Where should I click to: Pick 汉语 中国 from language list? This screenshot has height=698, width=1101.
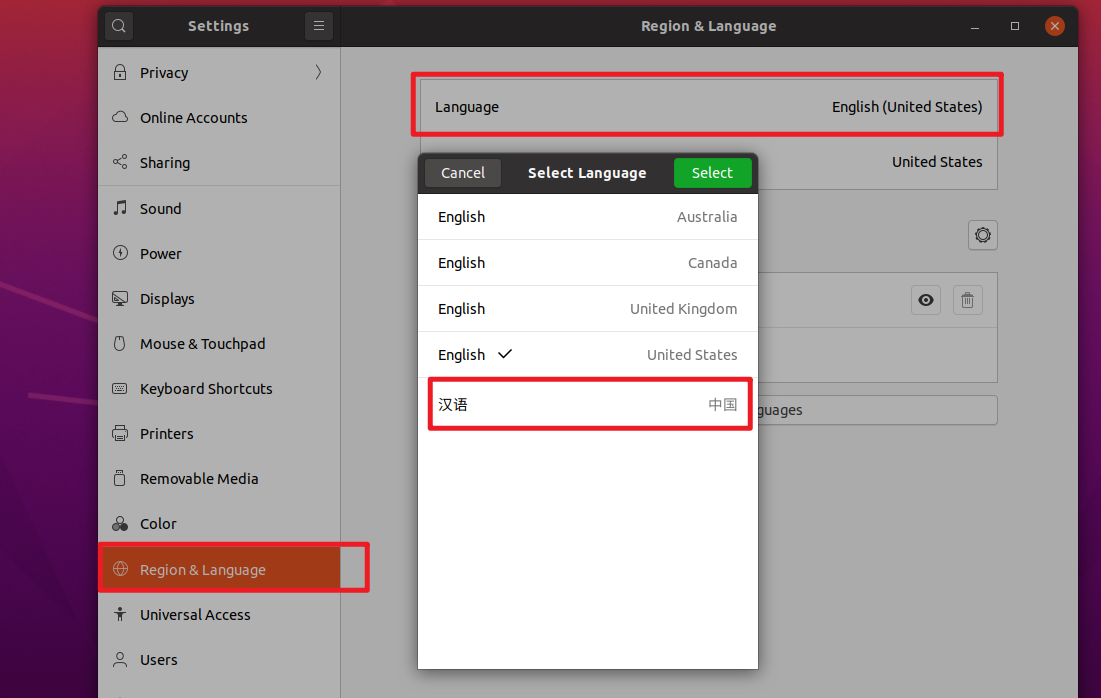(x=587, y=405)
